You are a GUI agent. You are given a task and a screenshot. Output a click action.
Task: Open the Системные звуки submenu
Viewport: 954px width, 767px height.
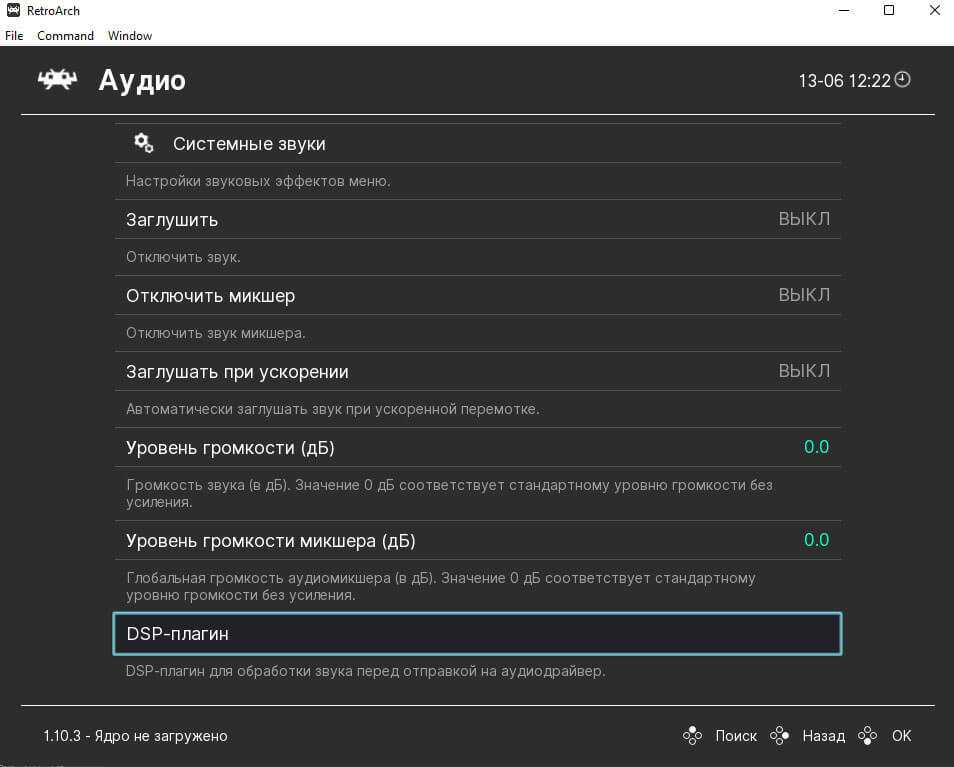click(249, 144)
